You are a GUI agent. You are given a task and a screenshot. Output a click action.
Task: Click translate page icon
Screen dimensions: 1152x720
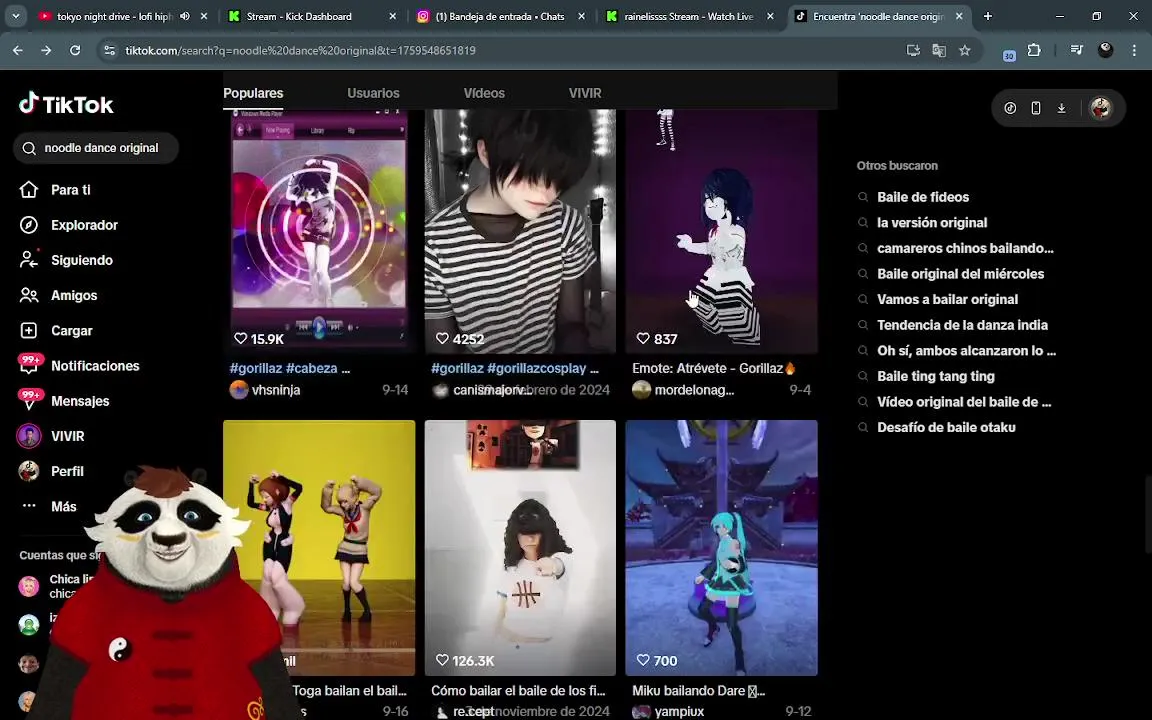(x=939, y=50)
